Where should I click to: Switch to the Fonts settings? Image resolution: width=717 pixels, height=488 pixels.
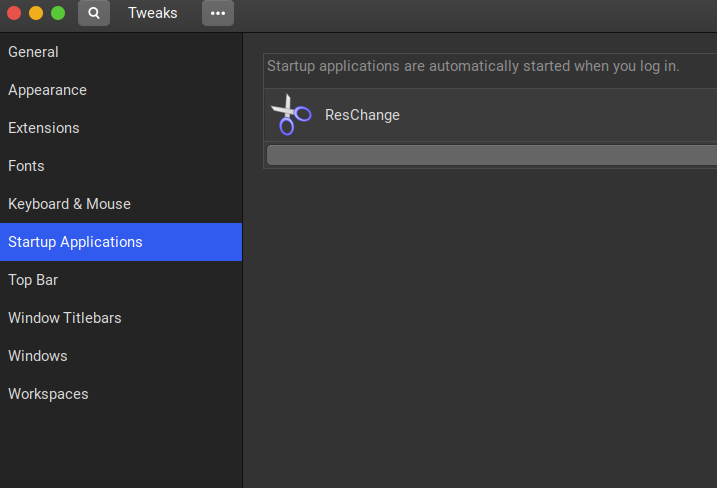pyautogui.click(x=121, y=166)
